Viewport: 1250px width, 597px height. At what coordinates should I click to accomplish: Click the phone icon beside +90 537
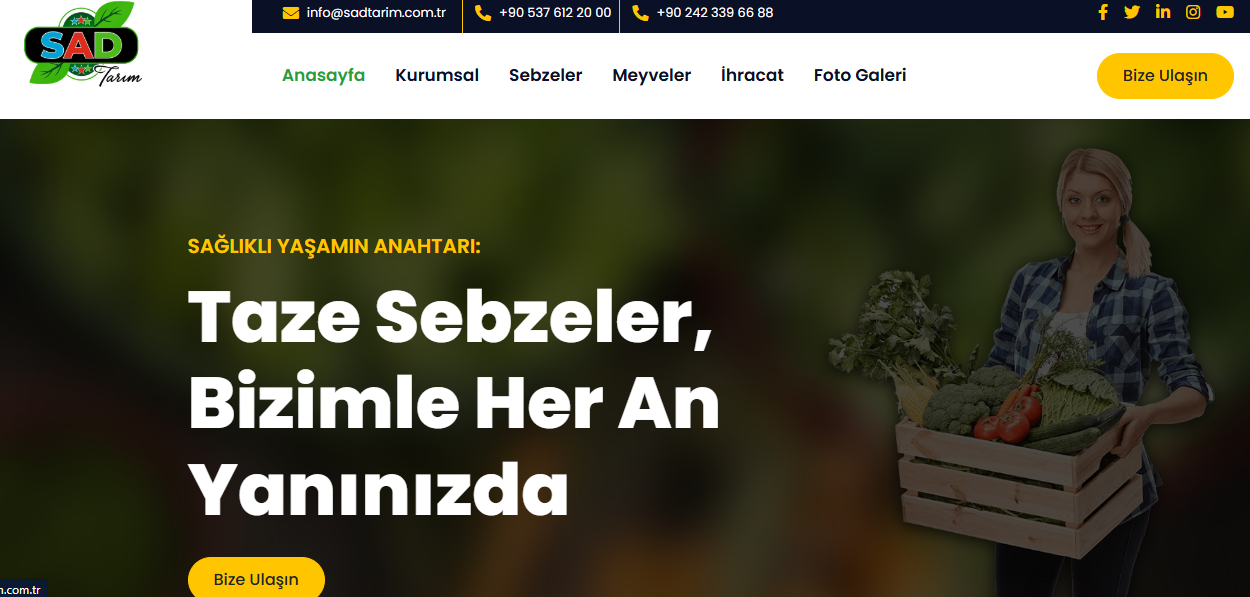click(483, 13)
